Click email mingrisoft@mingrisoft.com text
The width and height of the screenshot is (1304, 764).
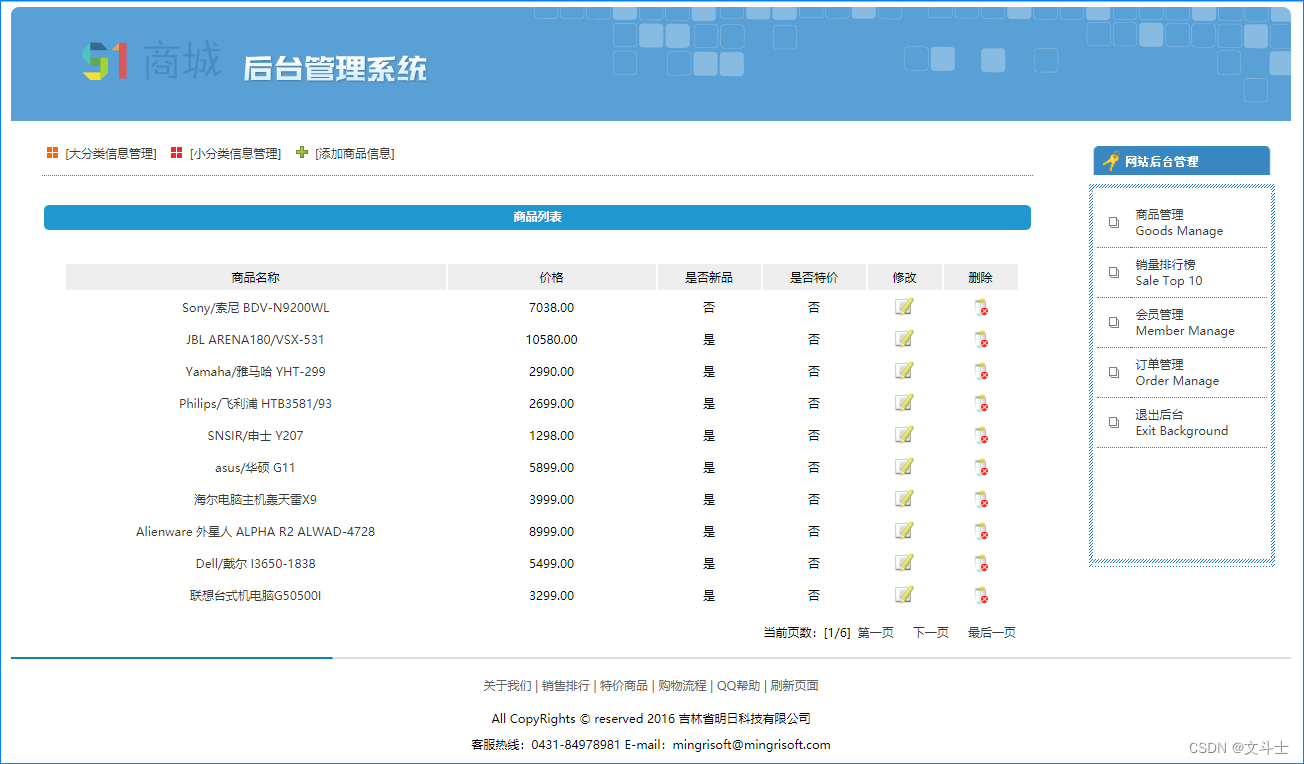(x=751, y=745)
